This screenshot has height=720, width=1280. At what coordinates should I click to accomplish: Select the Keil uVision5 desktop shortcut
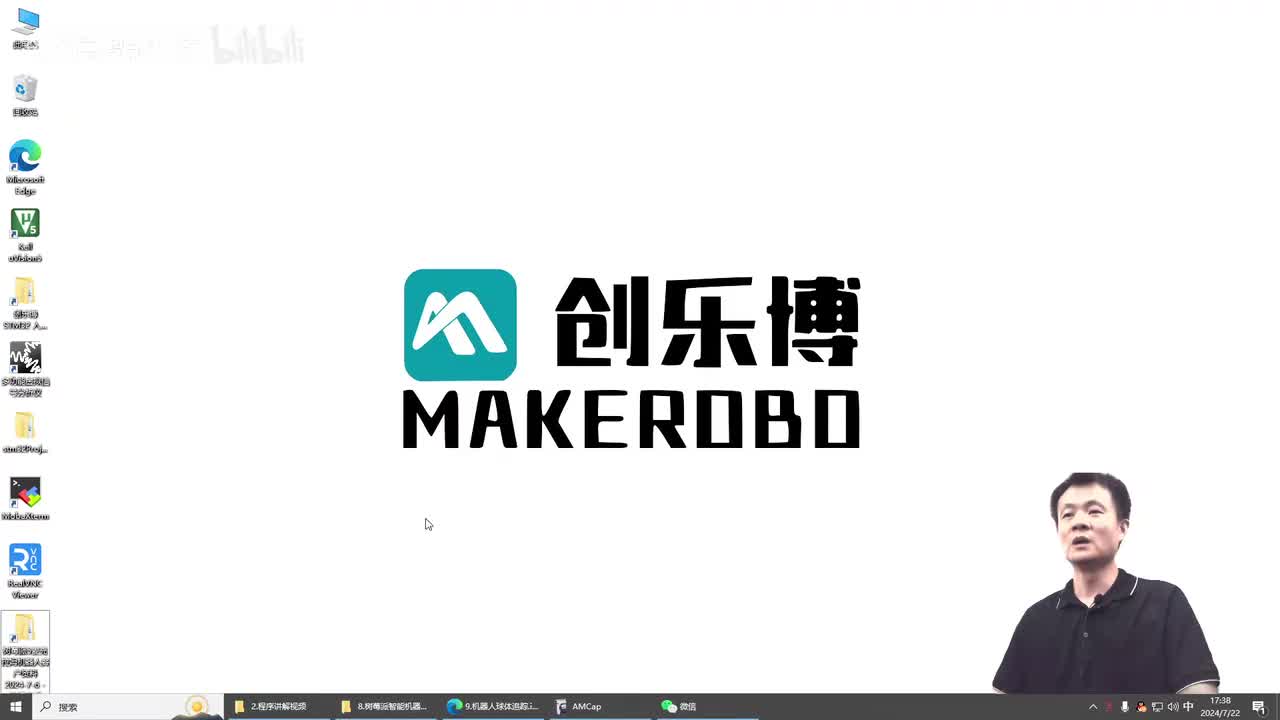pos(25,235)
